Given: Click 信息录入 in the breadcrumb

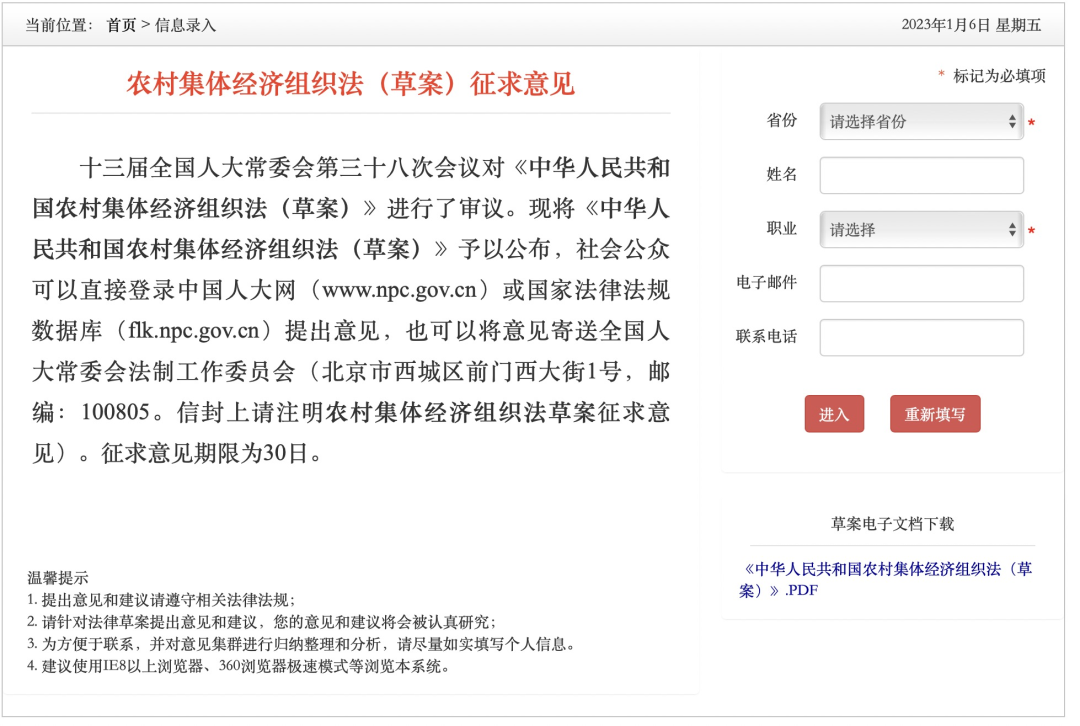Looking at the screenshot, I should tap(186, 25).
